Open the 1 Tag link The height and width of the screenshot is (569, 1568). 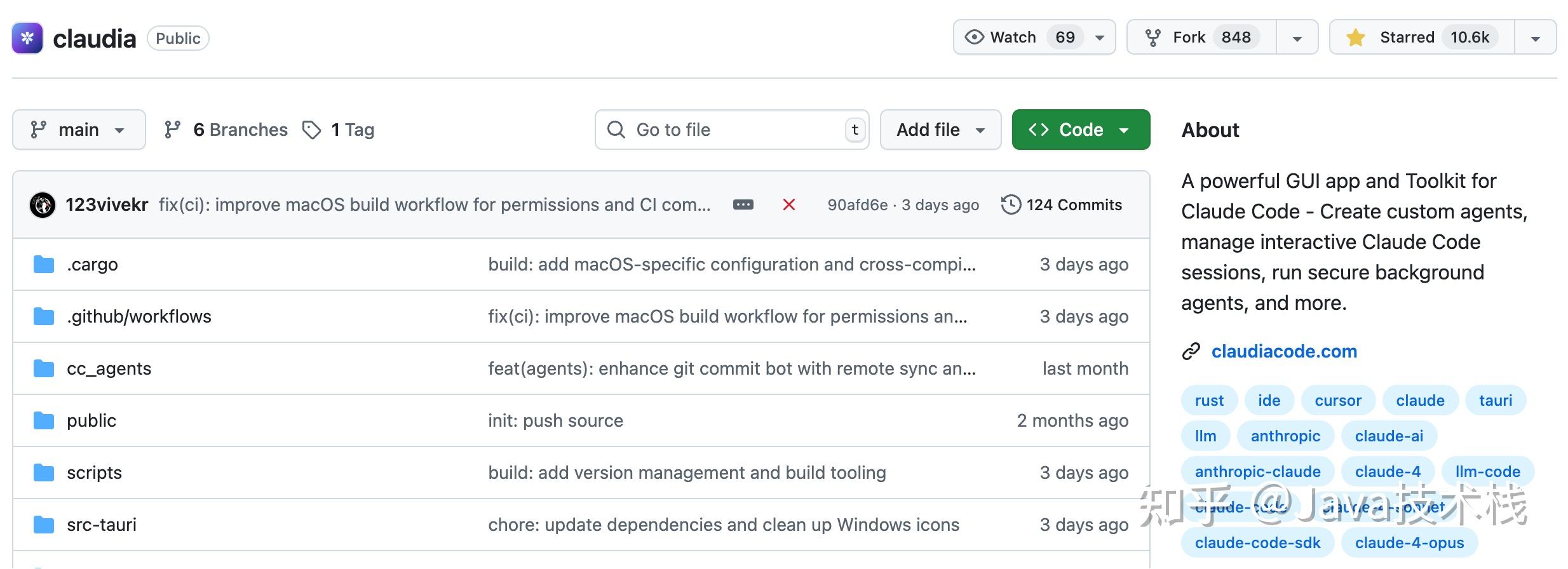[339, 130]
